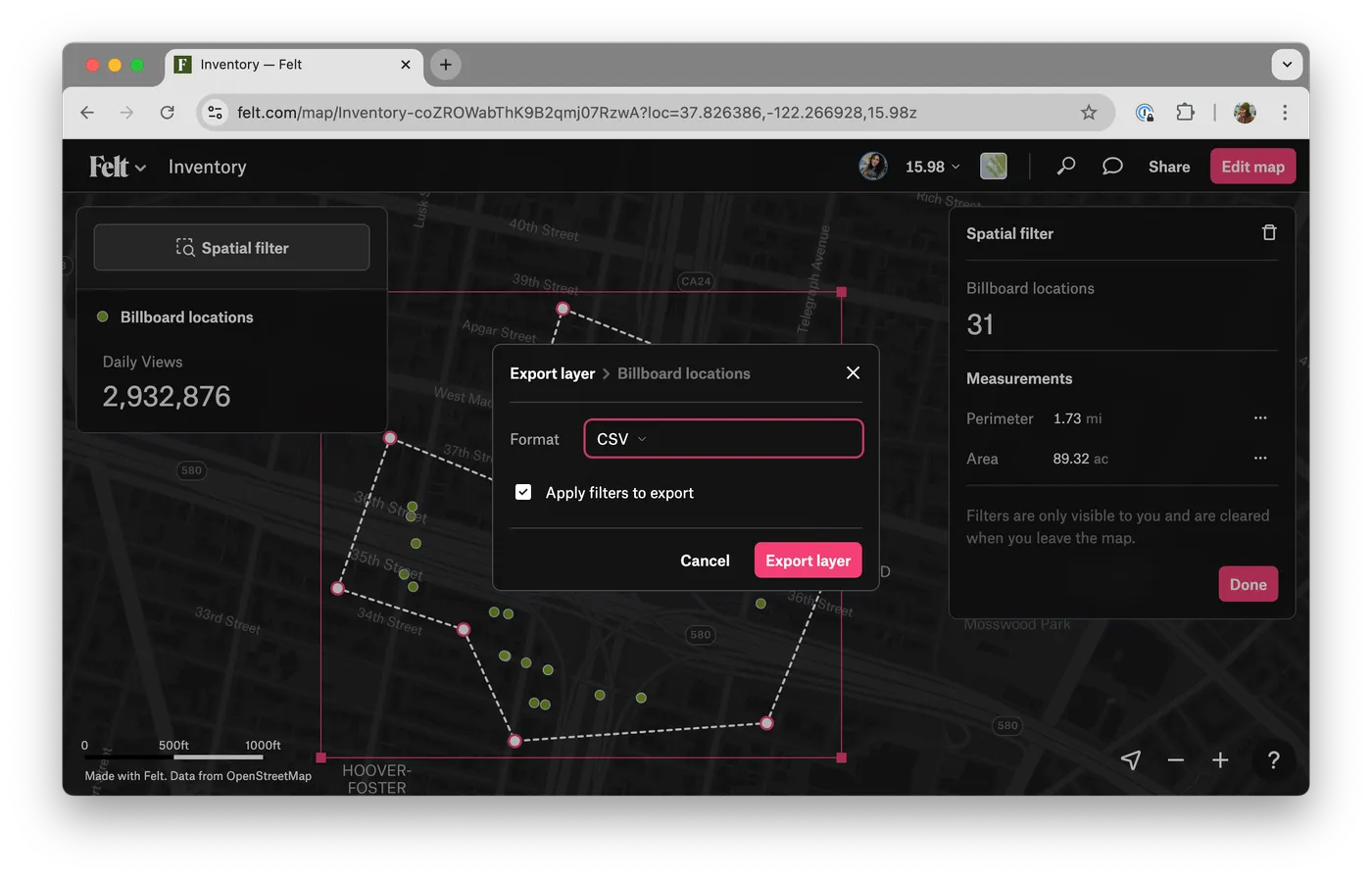Open Chrome three-dot menu
The image size is (1372, 878).
click(x=1285, y=113)
